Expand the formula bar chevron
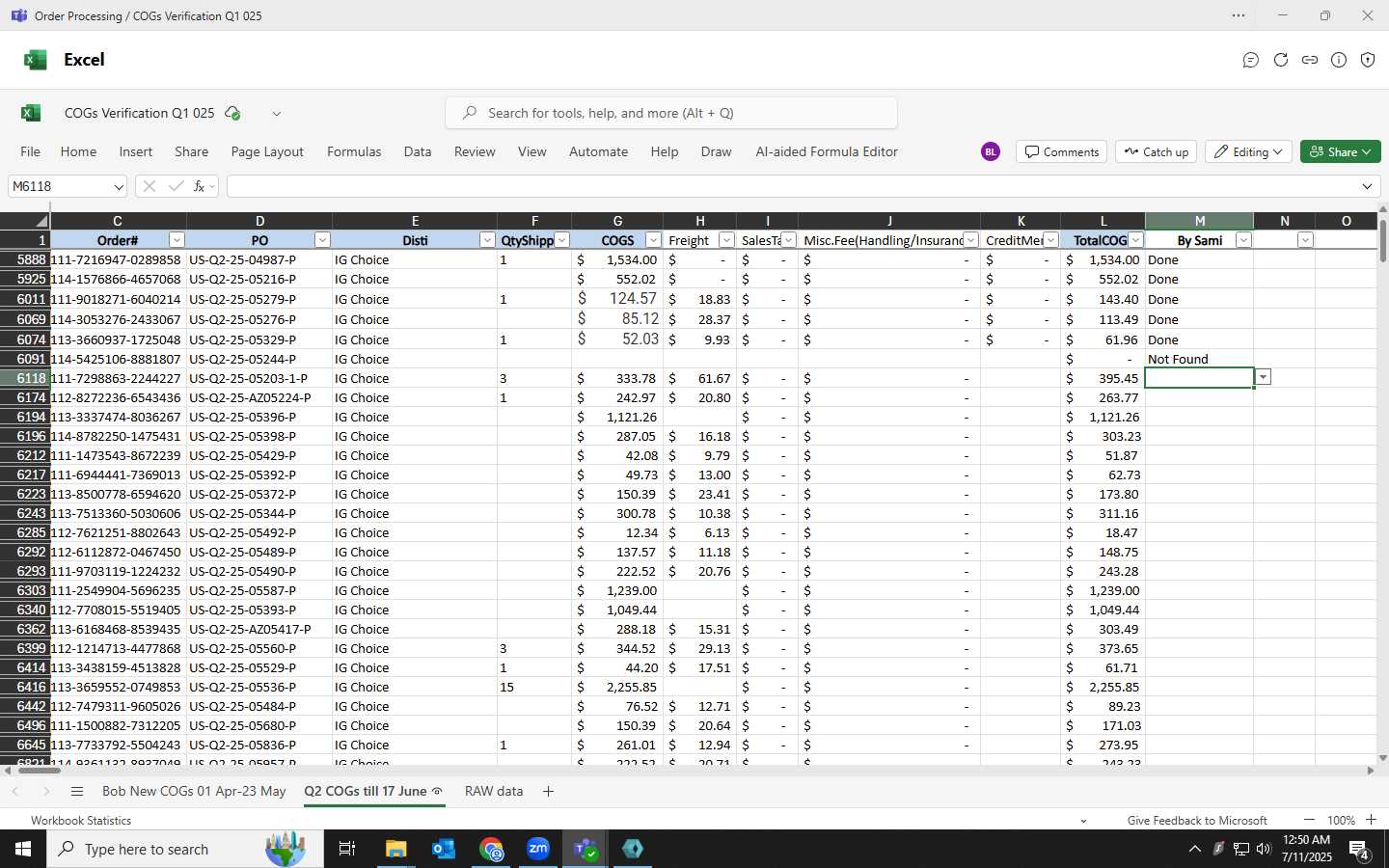 (x=1367, y=186)
